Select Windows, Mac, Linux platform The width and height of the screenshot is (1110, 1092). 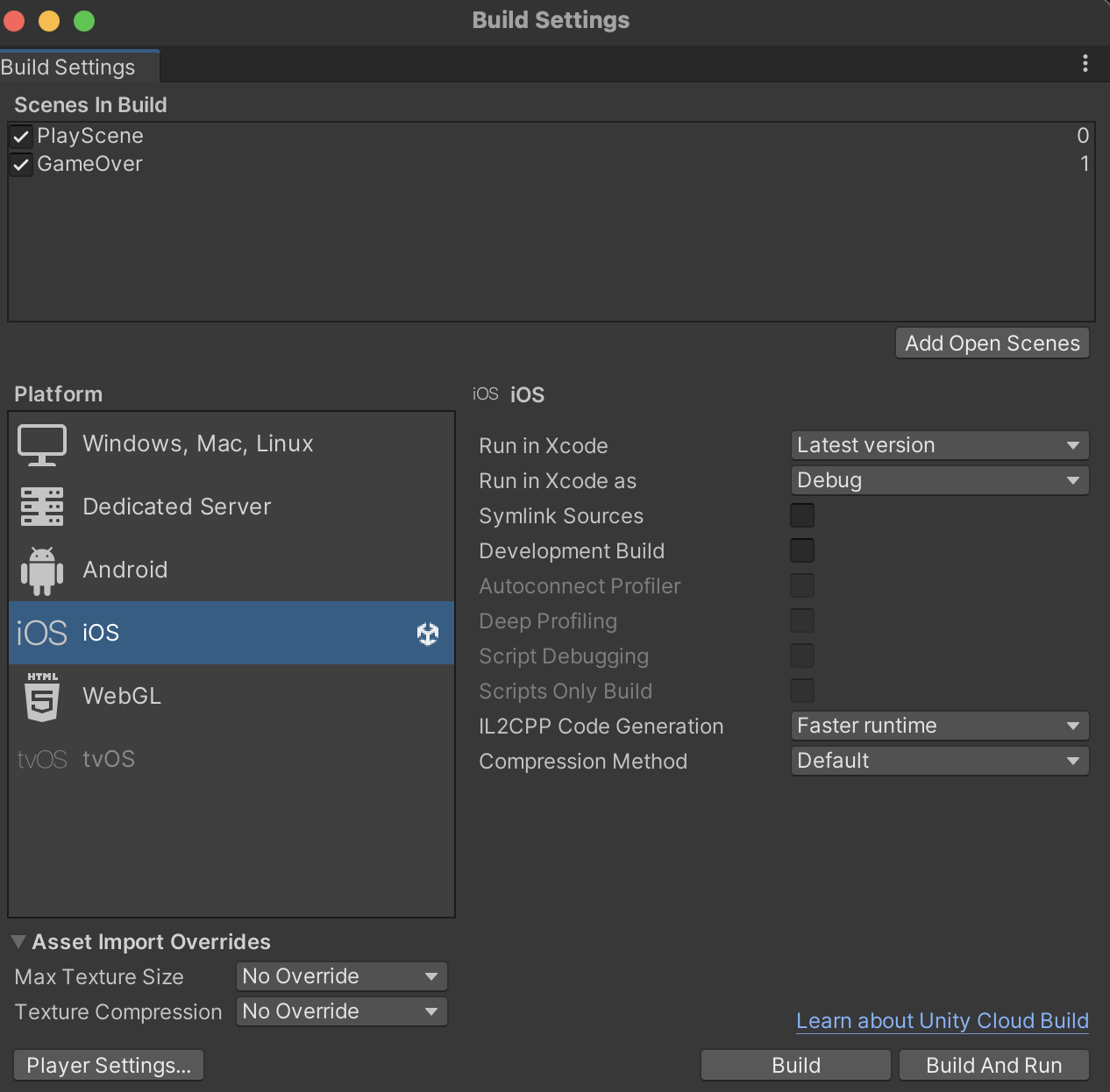pyautogui.click(x=231, y=443)
